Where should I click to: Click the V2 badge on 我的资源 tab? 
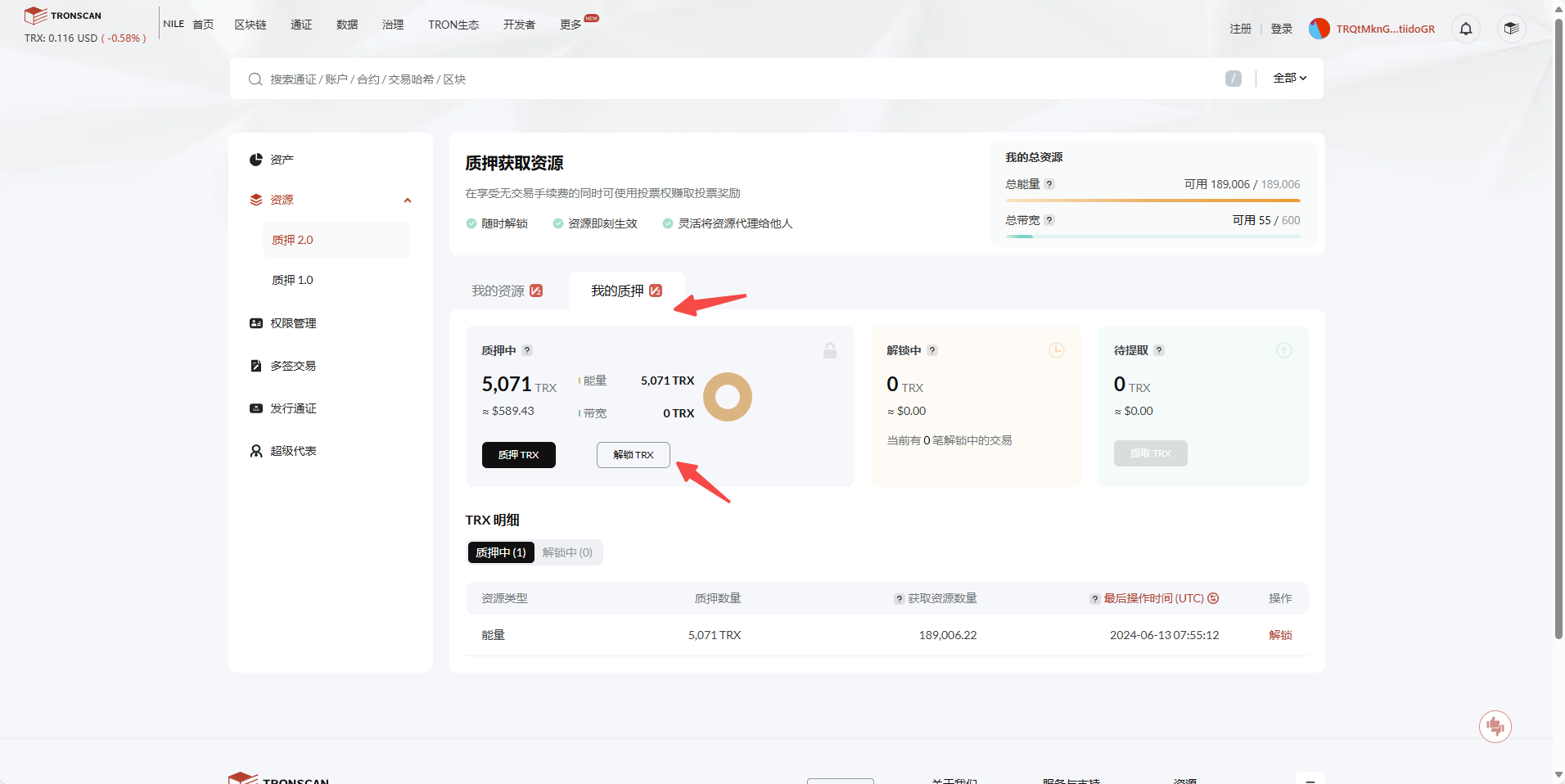[536, 291]
